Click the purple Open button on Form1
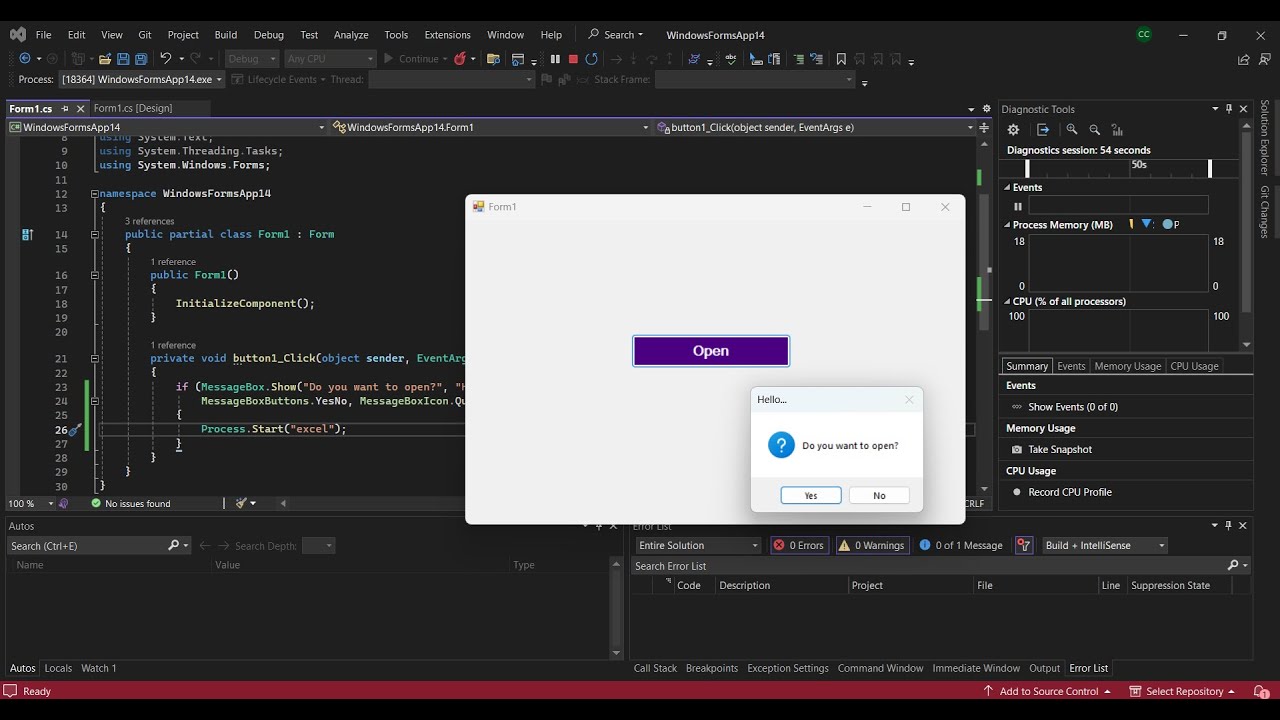Viewport: 1280px width, 720px height. tap(711, 351)
